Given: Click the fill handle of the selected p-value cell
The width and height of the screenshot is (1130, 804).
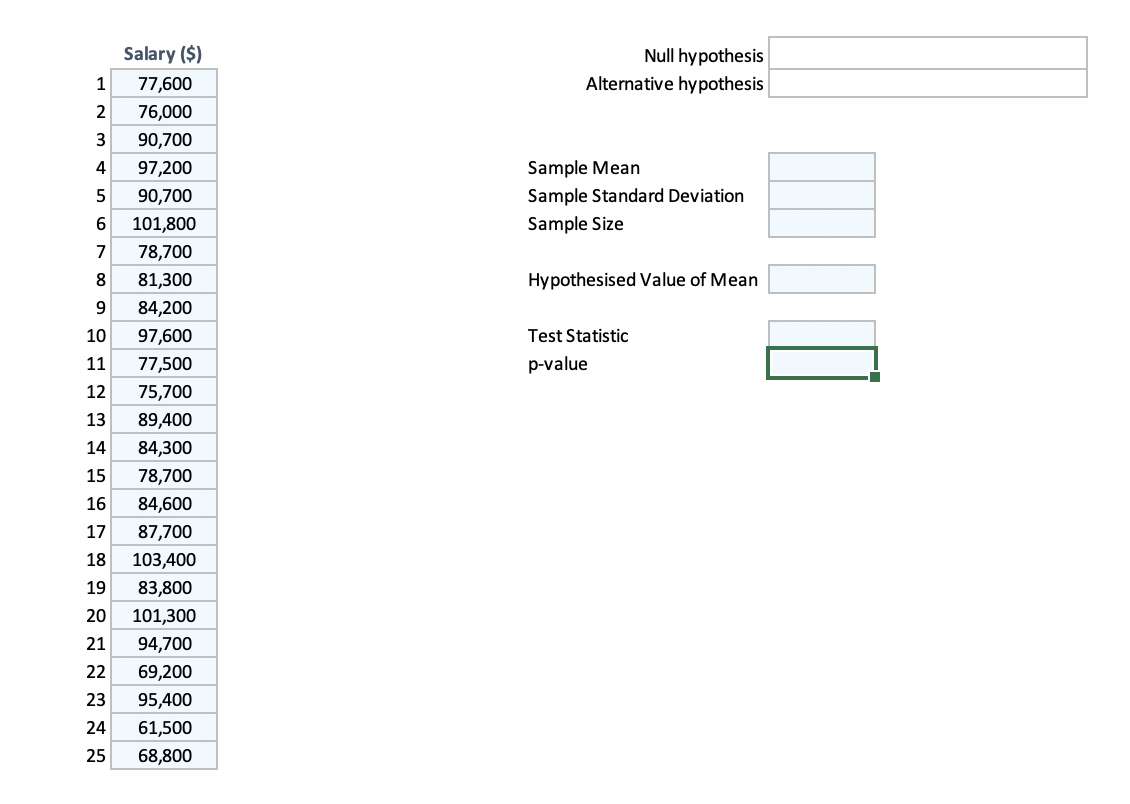Looking at the screenshot, I should pos(876,378).
